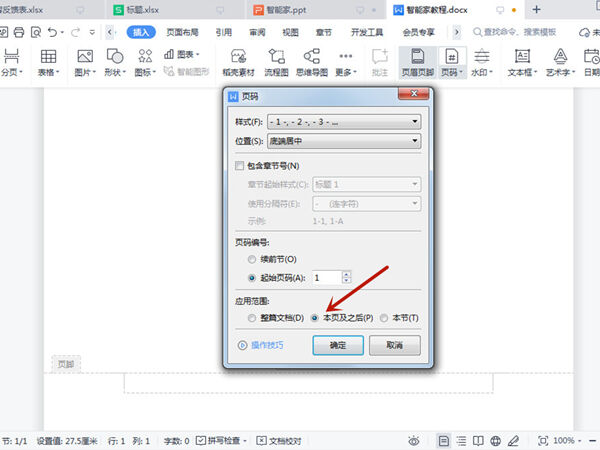
Task: Switch to the 页面布局 ribbon tab
Action: [183, 33]
